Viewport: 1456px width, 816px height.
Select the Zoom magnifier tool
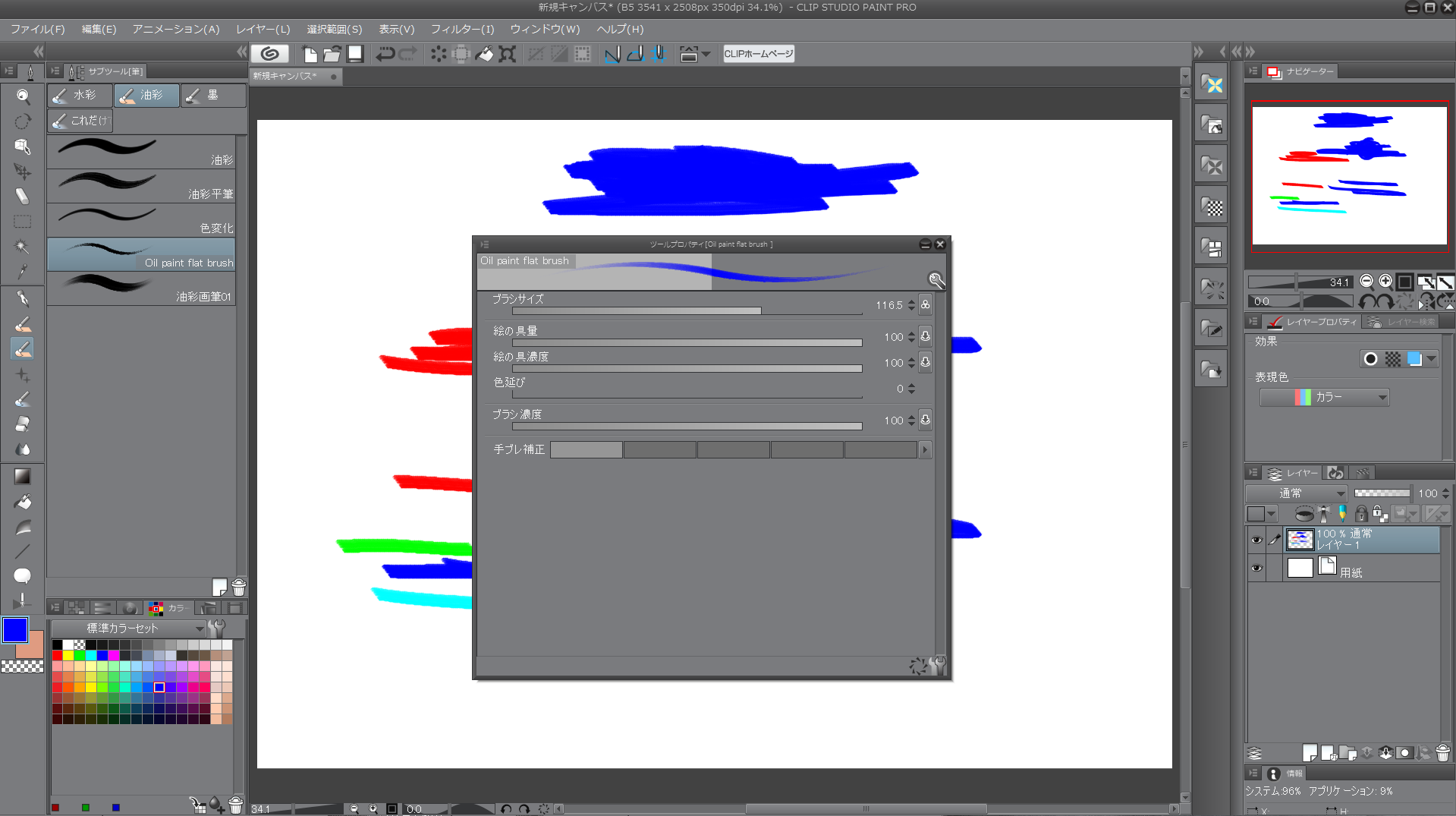tap(23, 96)
